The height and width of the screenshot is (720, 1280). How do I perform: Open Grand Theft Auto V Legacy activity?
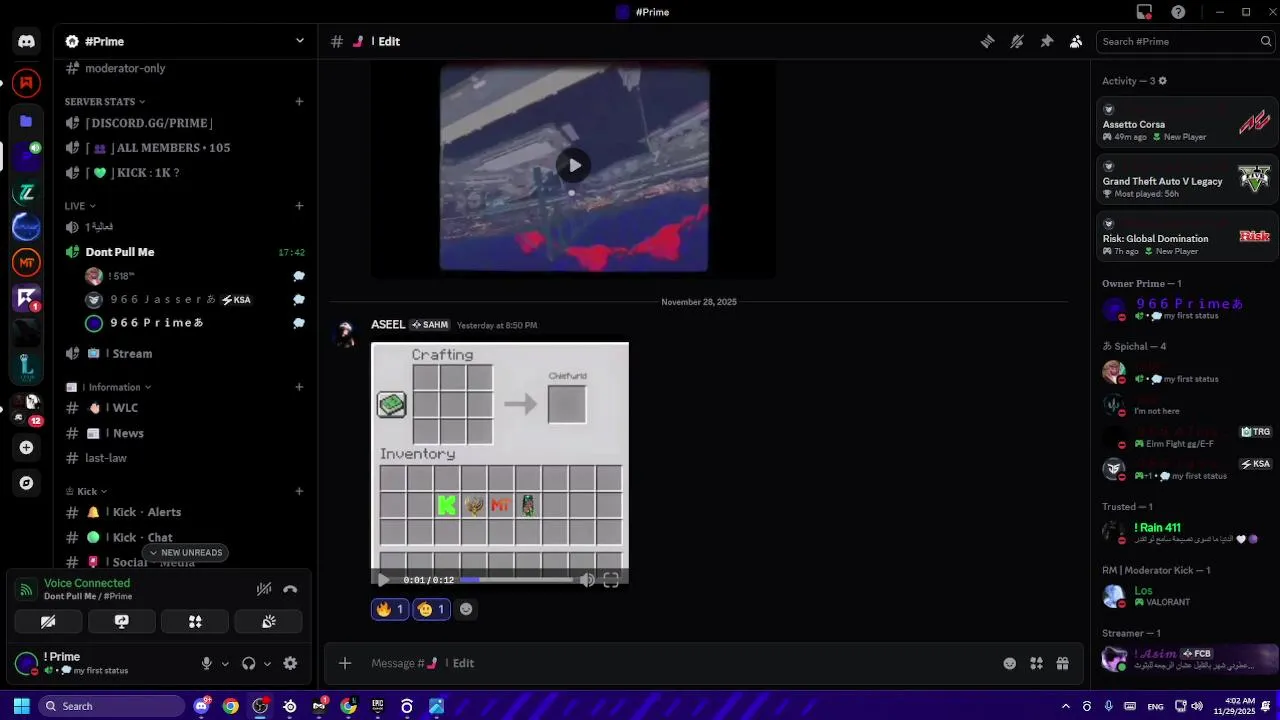point(1185,181)
